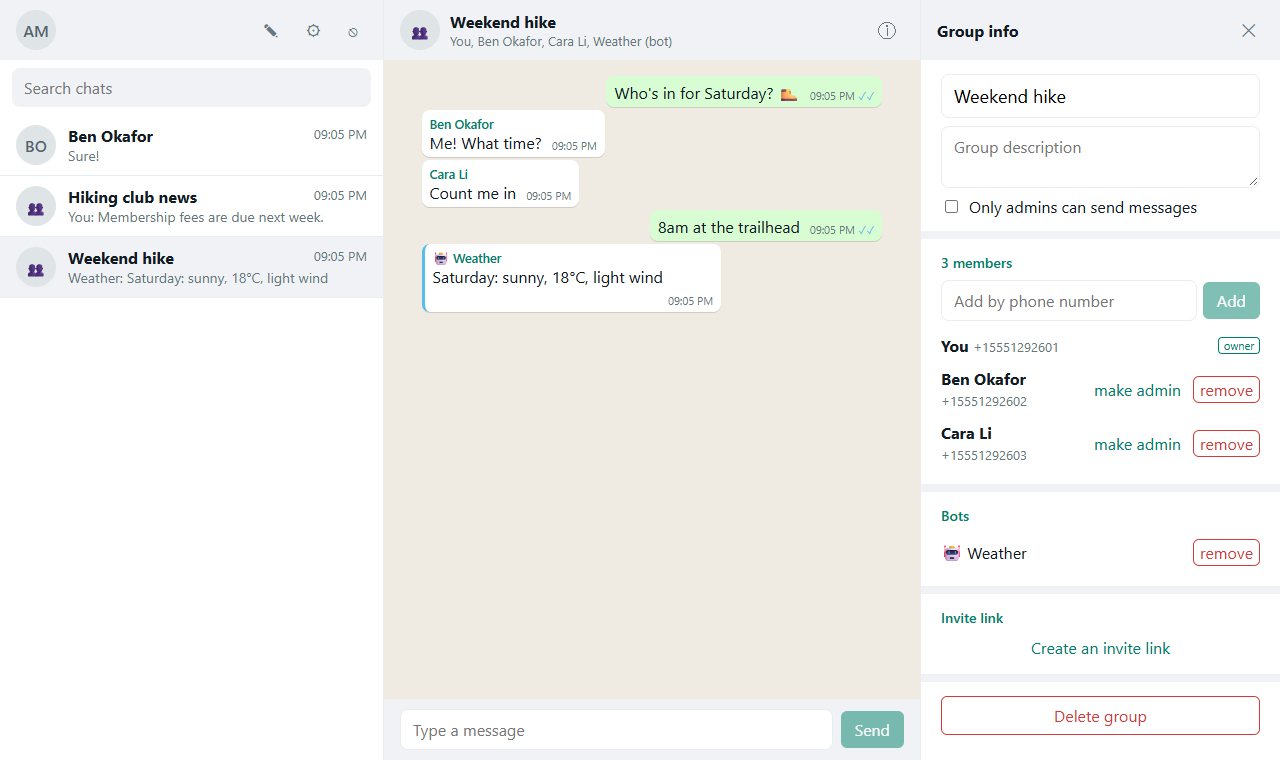
Task: Click the Delete group button
Action: pyautogui.click(x=1100, y=716)
